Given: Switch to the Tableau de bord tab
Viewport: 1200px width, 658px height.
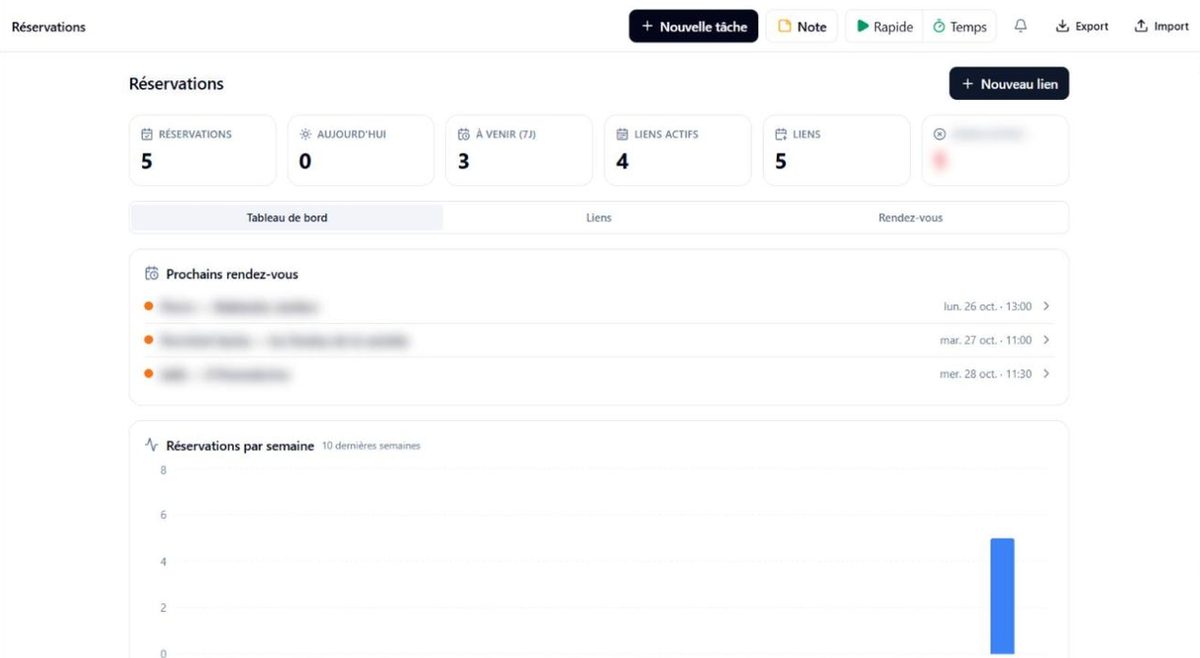Looking at the screenshot, I should (287, 218).
